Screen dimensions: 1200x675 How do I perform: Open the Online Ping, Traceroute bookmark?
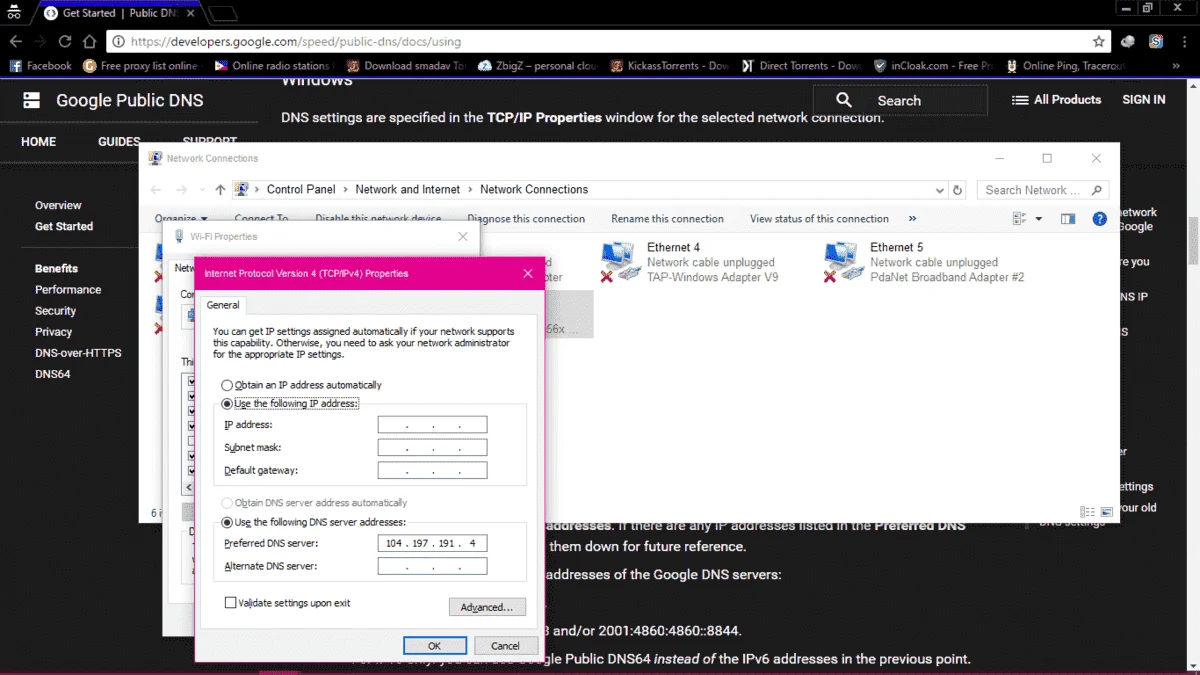(1065, 66)
